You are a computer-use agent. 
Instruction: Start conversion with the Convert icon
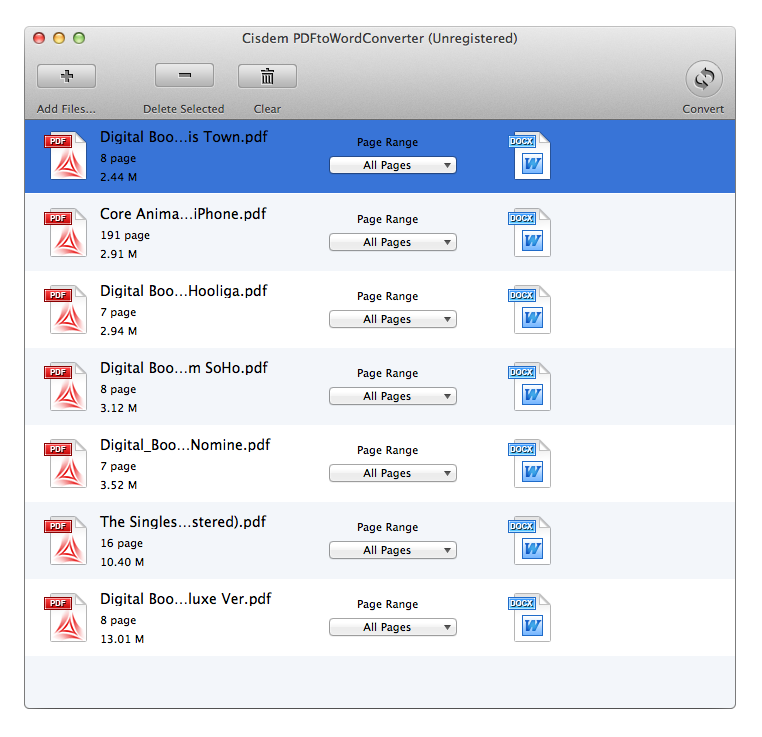(704, 78)
